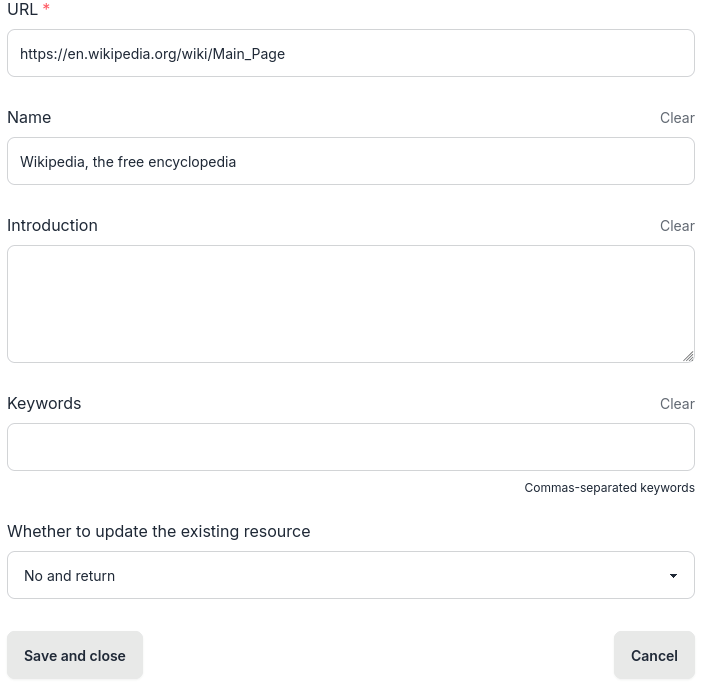Focus the empty Keywords input box

pyautogui.click(x=350, y=447)
